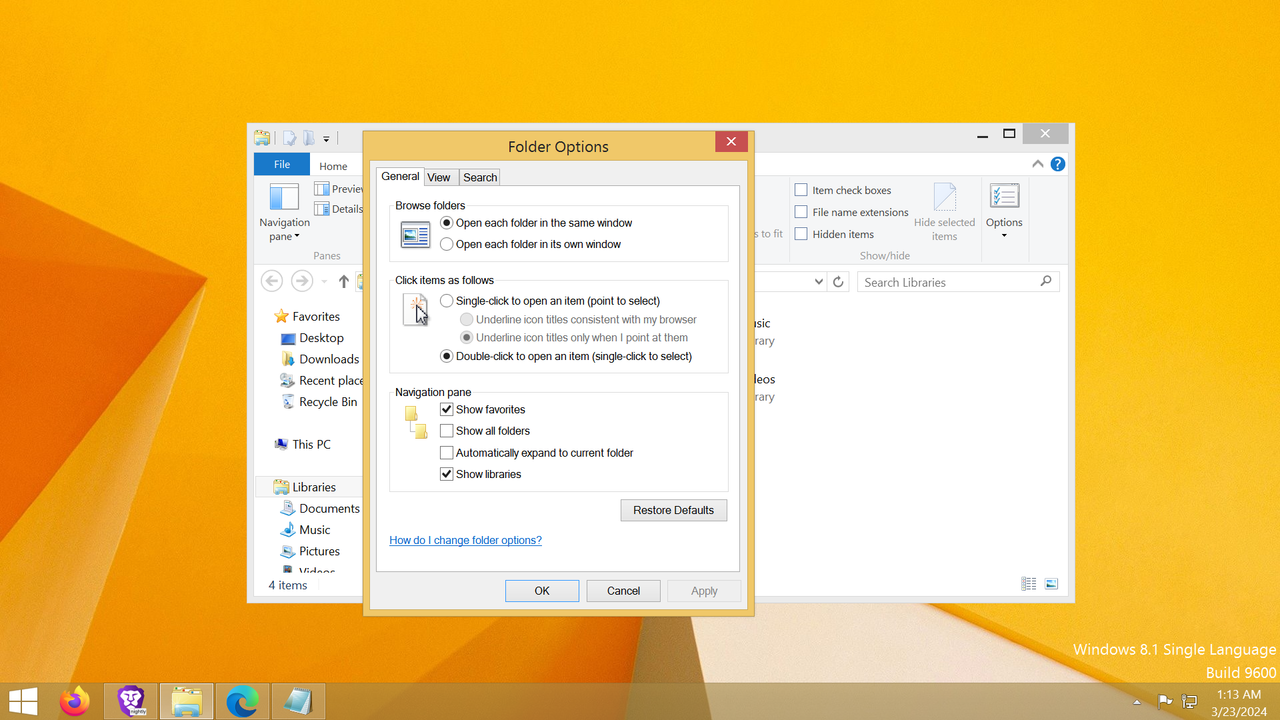
Task: Click the Options icon in Explorer ribbon
Action: click(1004, 197)
